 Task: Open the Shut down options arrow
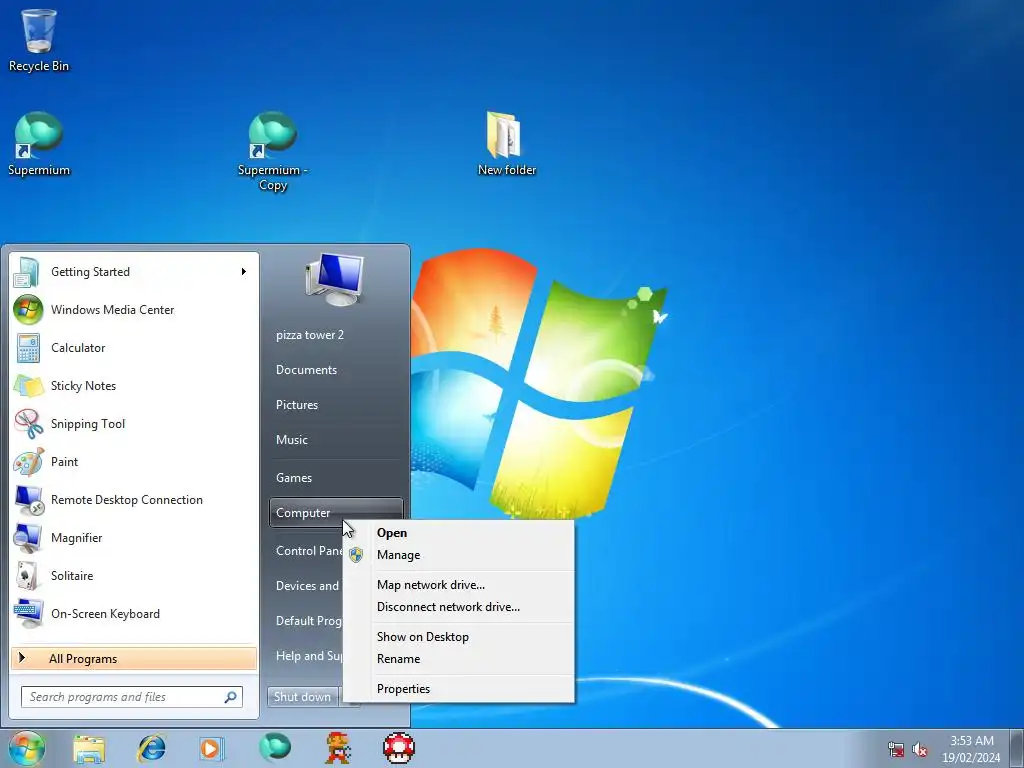coord(349,697)
